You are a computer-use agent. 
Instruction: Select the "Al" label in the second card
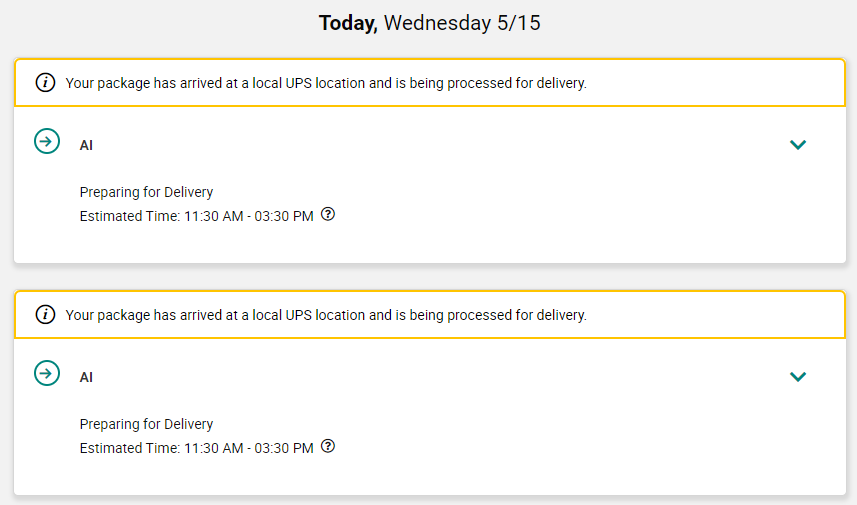[86, 378]
